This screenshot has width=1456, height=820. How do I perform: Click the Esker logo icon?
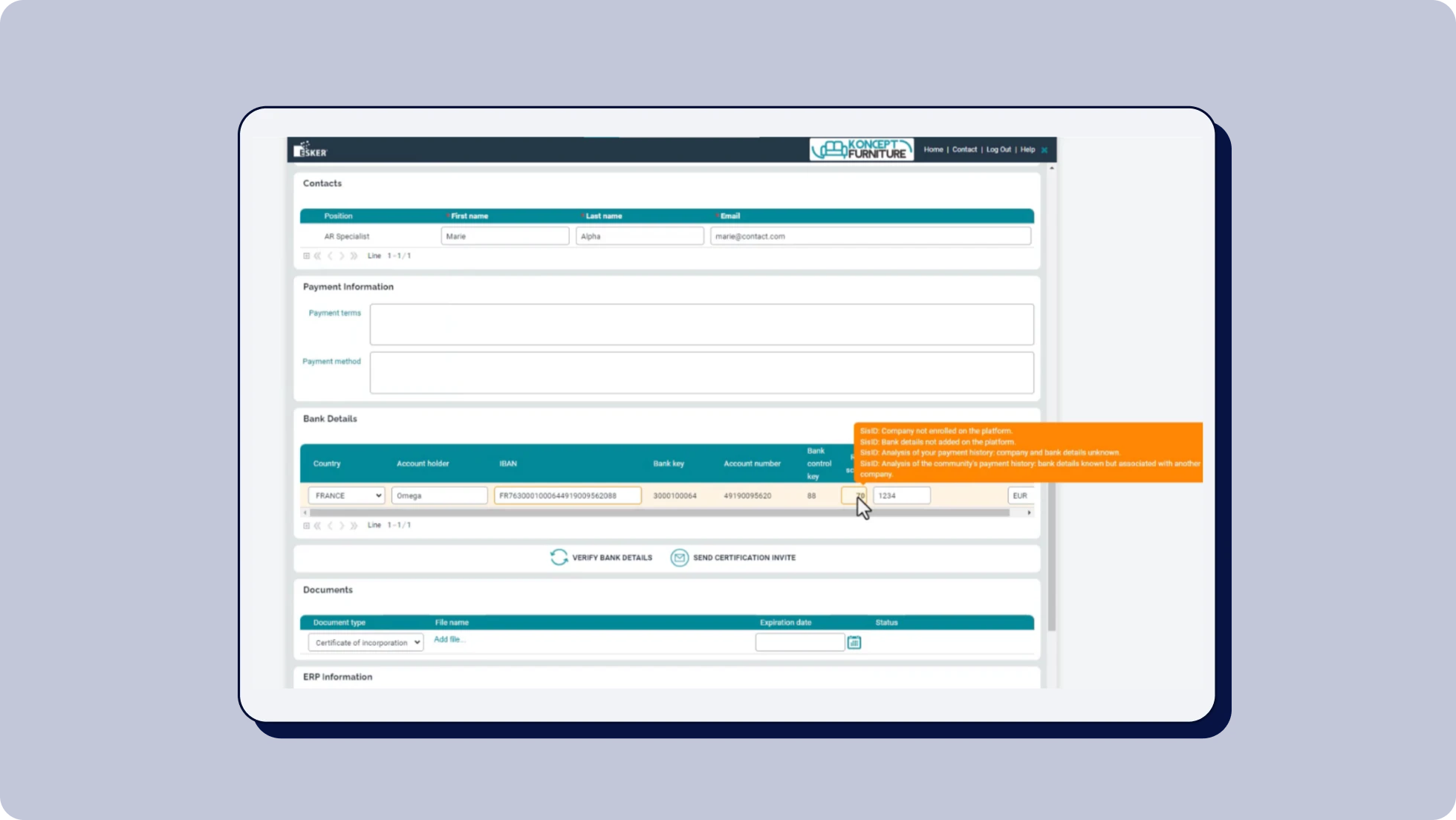click(x=310, y=149)
